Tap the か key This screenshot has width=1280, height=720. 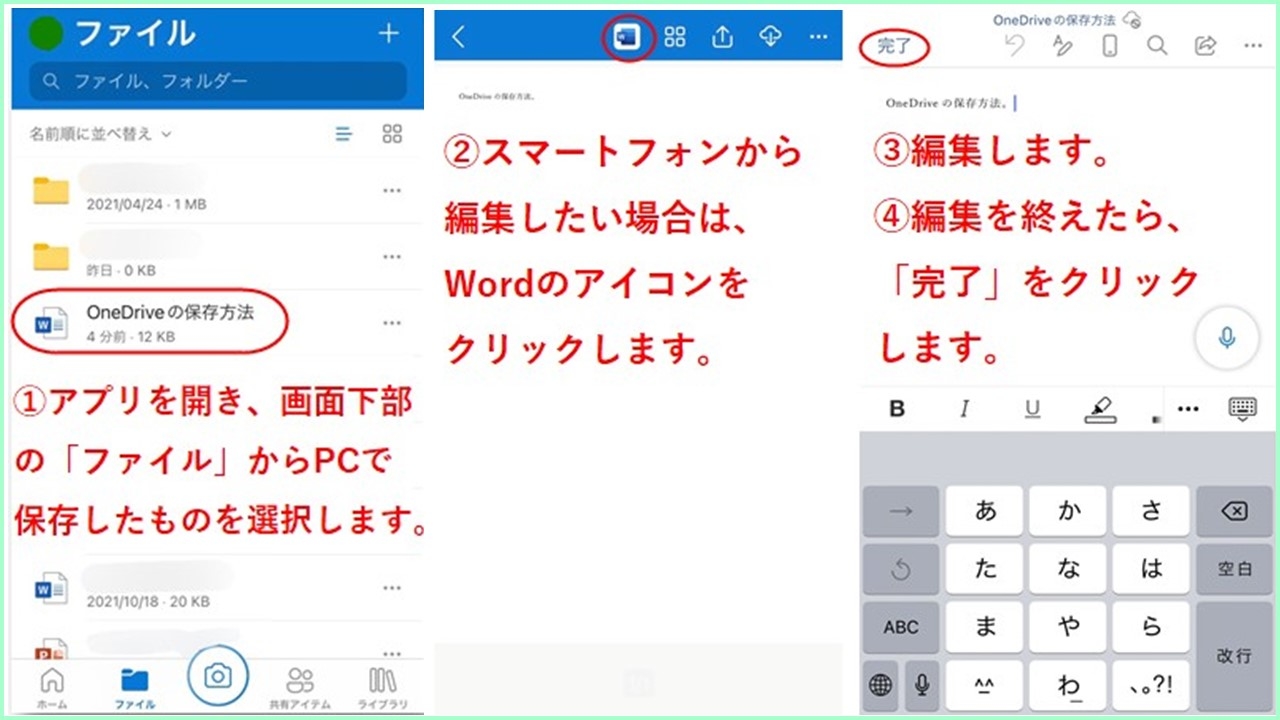click(x=1069, y=511)
